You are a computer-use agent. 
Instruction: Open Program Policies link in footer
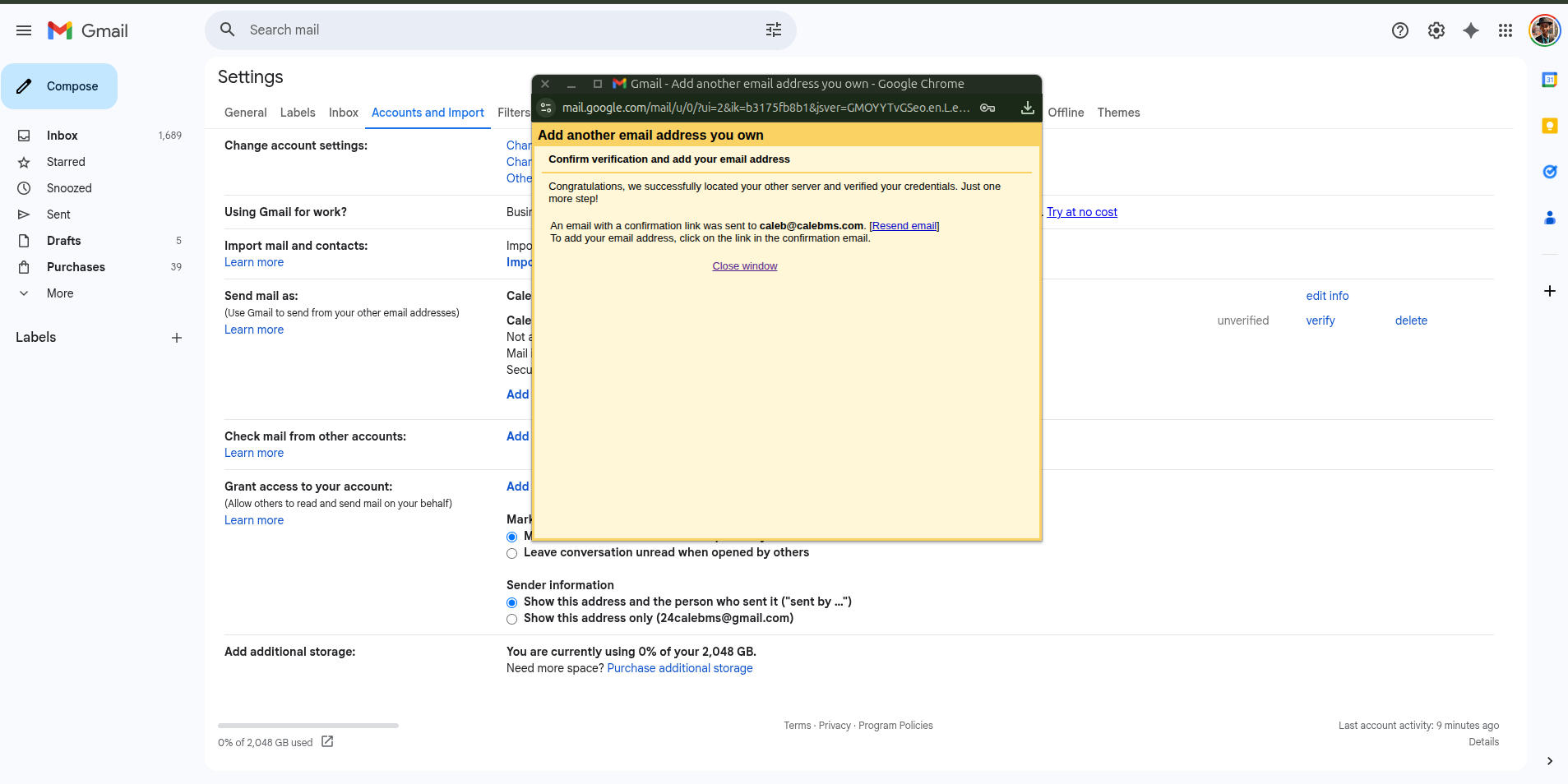pos(895,726)
